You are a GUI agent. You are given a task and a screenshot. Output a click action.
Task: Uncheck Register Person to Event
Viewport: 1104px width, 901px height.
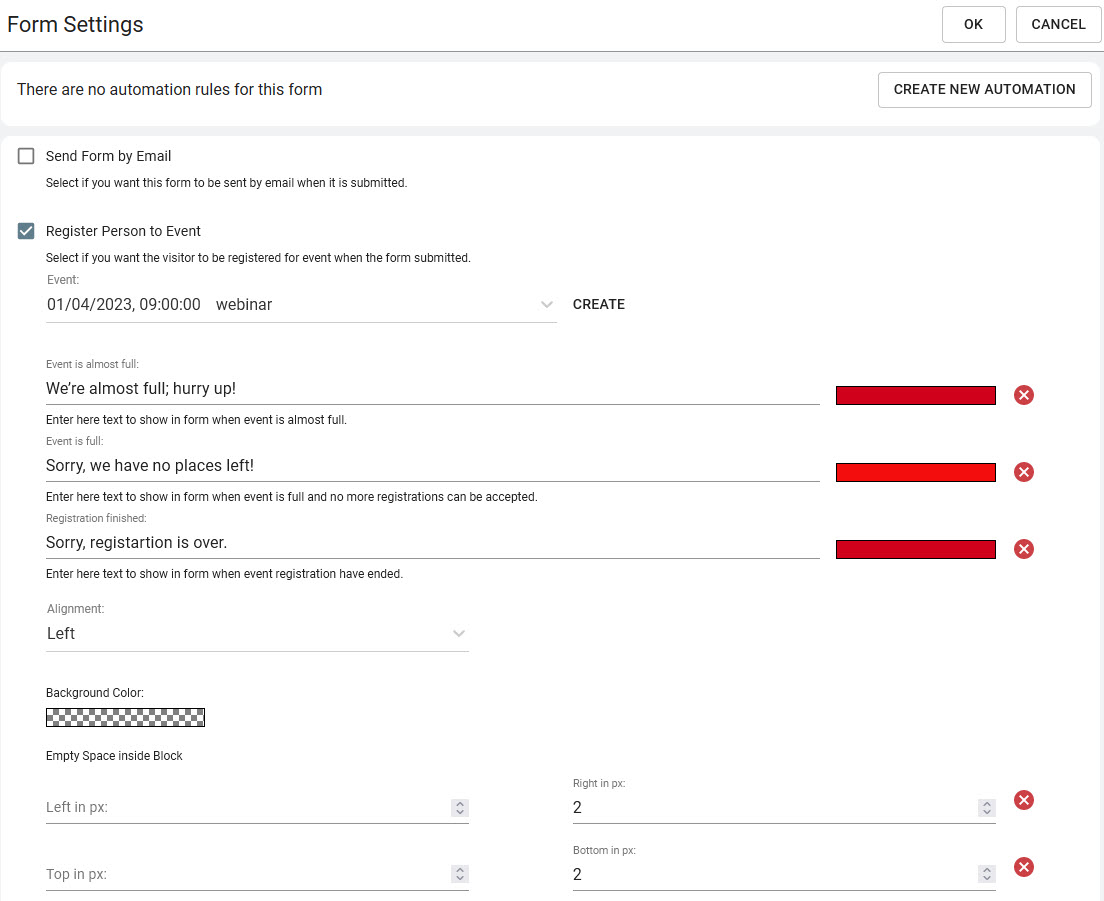point(26,231)
